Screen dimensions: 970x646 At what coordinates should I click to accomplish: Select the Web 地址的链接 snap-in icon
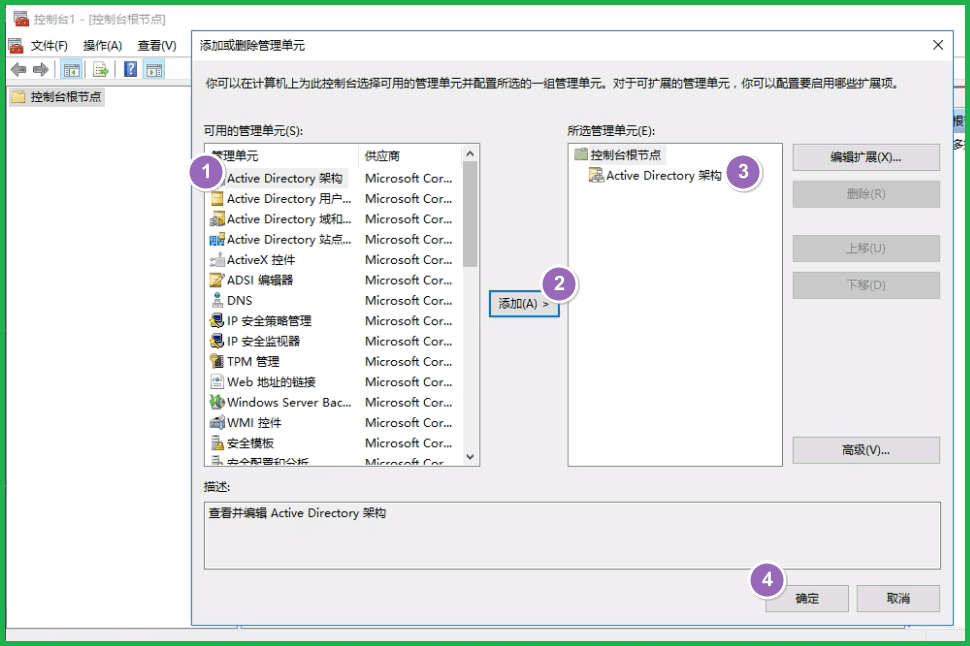[217, 382]
